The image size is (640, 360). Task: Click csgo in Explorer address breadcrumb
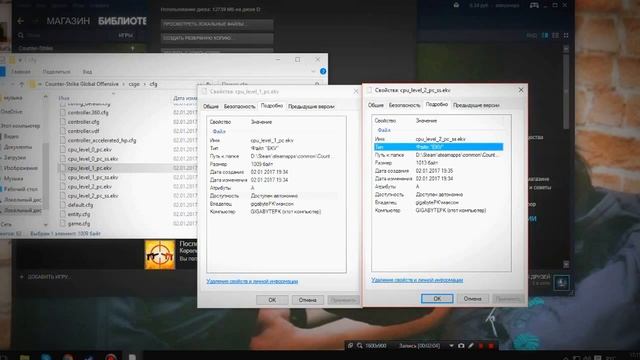tap(134, 84)
